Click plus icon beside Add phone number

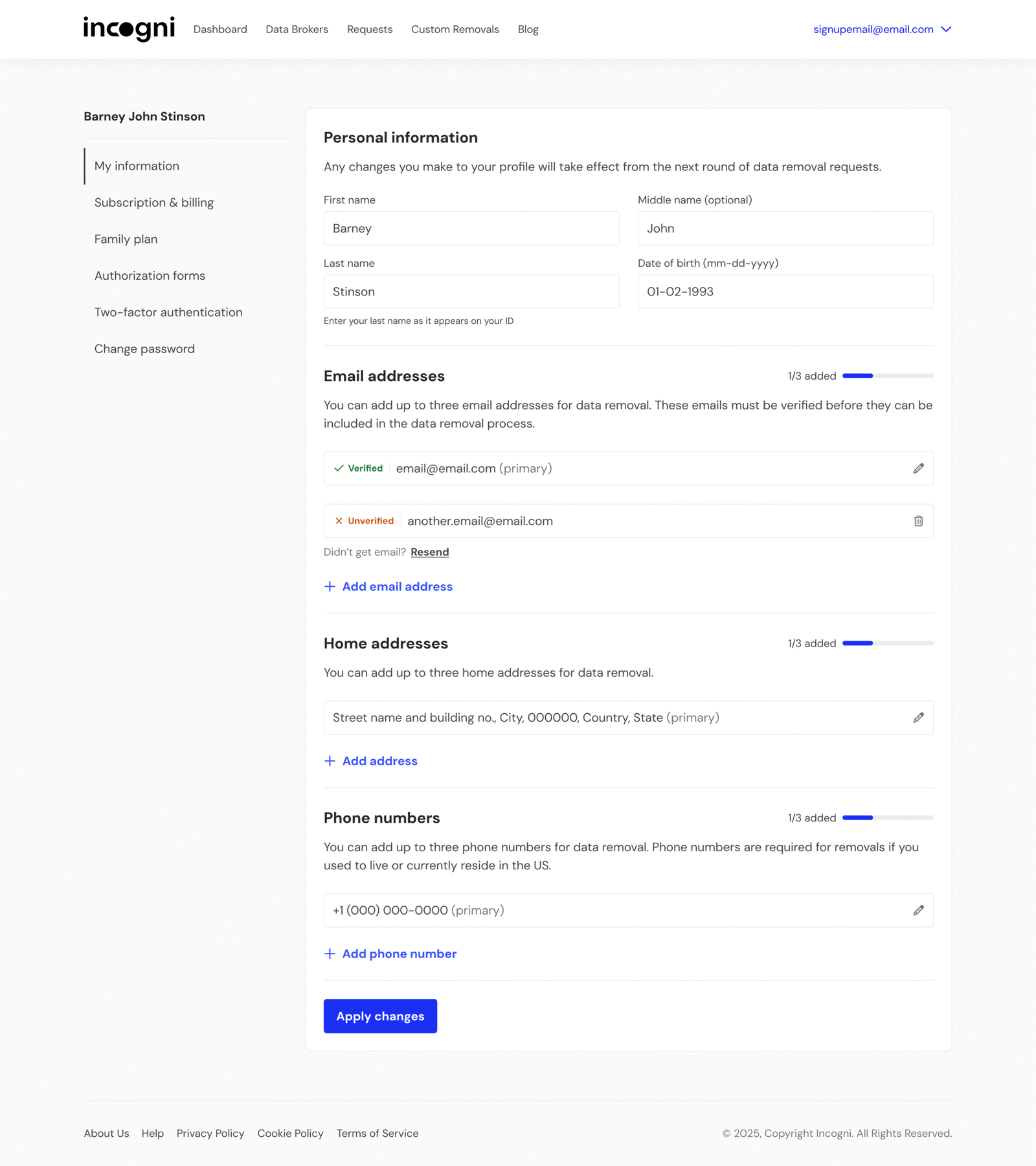[x=330, y=954]
